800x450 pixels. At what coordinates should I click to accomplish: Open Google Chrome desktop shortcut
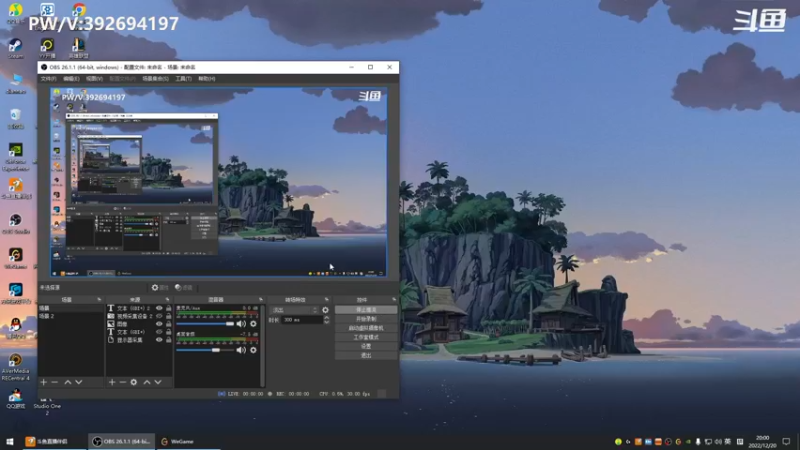(79, 10)
